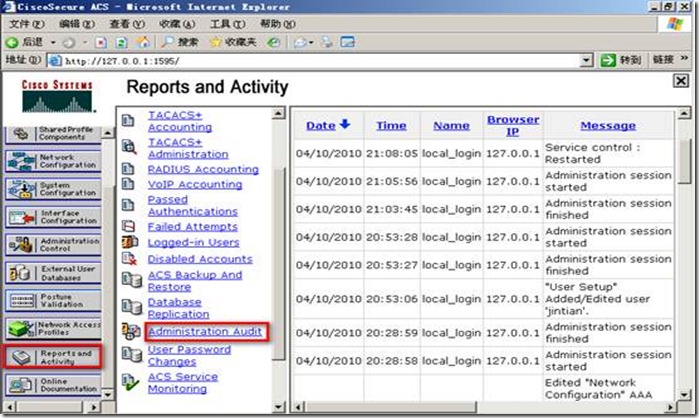The height and width of the screenshot is (418, 699).
Task: Open the Favorites star toolbar icon
Action: (216, 42)
